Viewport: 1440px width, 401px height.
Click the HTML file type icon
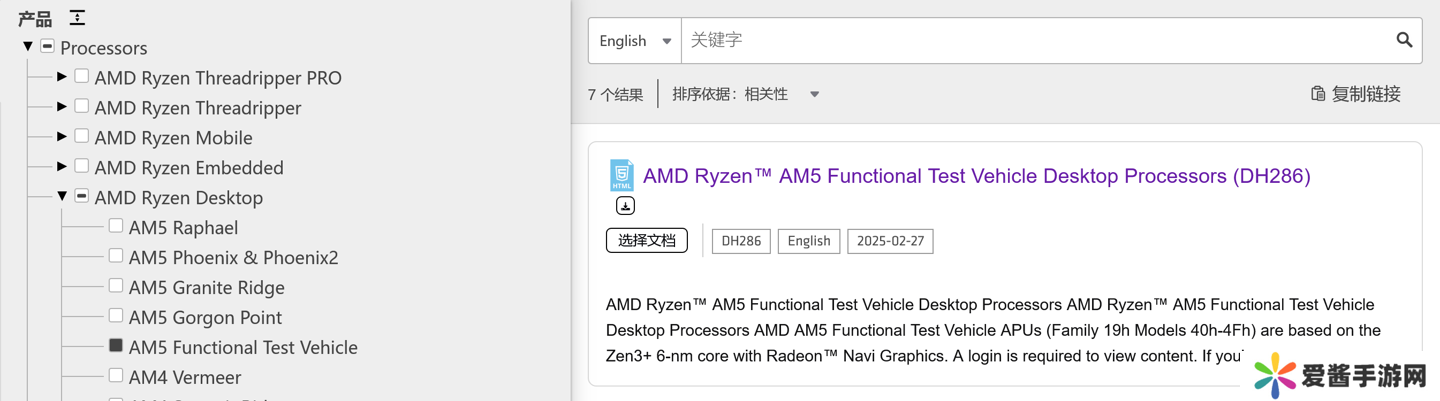click(621, 175)
